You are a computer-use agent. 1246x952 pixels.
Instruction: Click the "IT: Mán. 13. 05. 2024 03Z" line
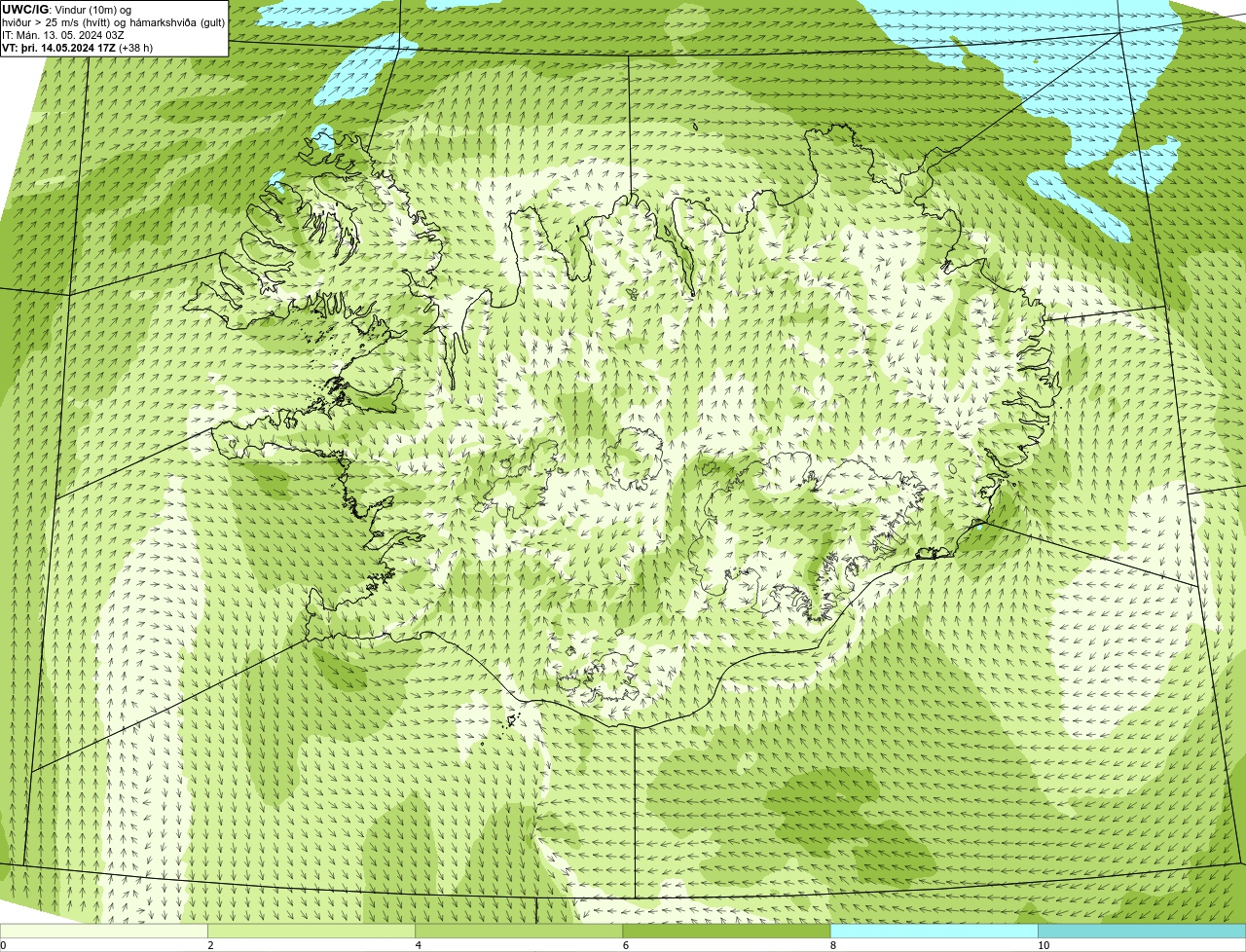click(x=62, y=34)
